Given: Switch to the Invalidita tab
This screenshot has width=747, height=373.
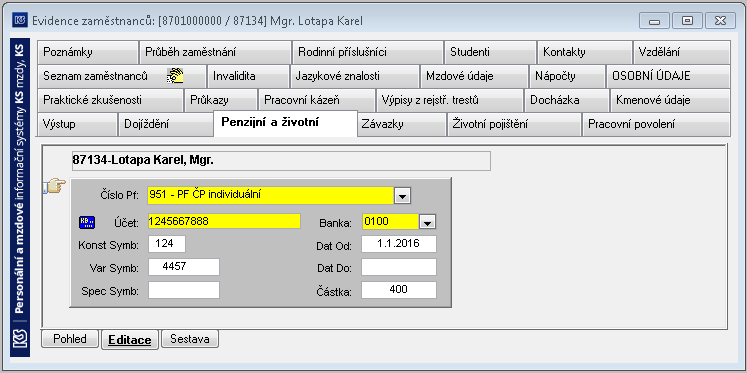Looking at the screenshot, I should [248, 76].
